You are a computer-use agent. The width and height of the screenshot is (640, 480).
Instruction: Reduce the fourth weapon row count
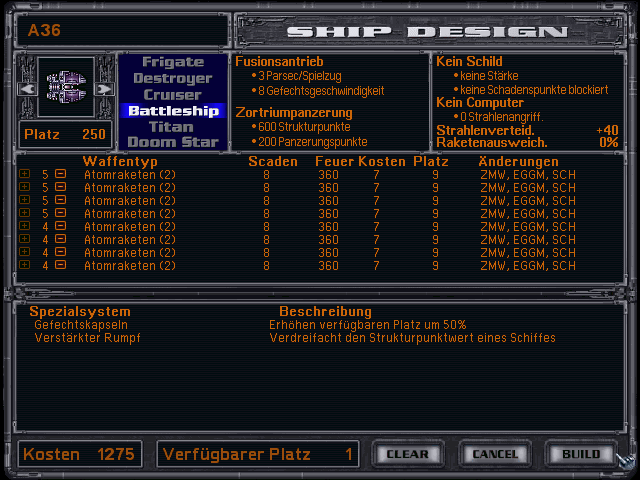pos(60,213)
